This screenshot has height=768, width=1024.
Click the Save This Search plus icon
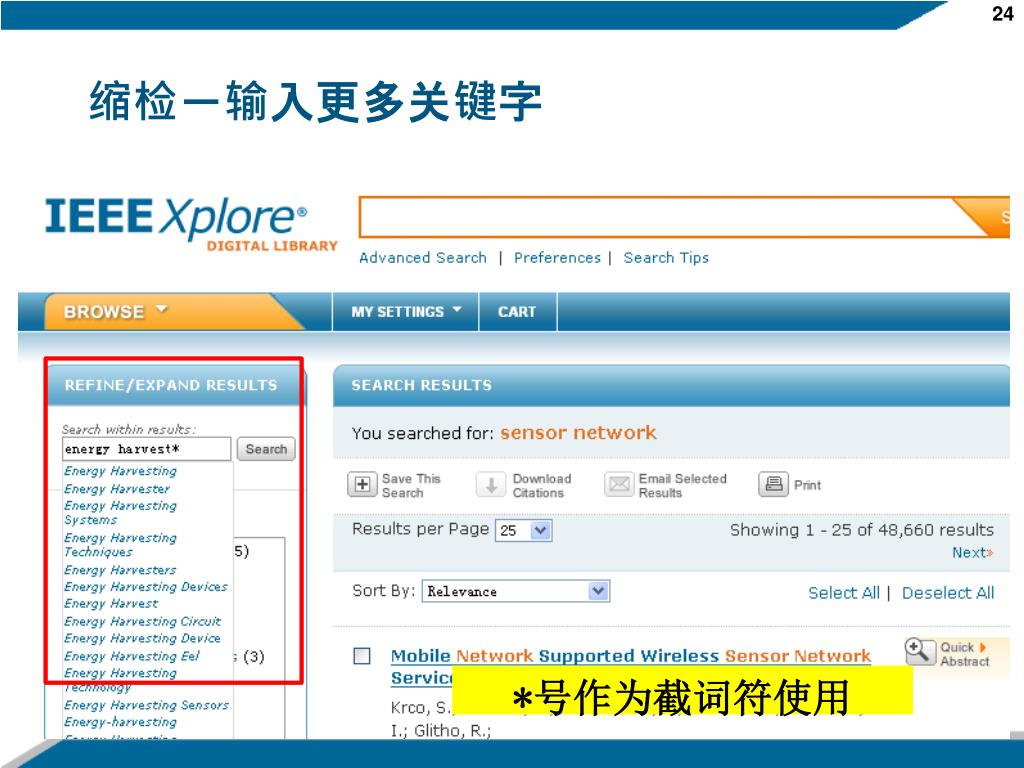coord(362,485)
